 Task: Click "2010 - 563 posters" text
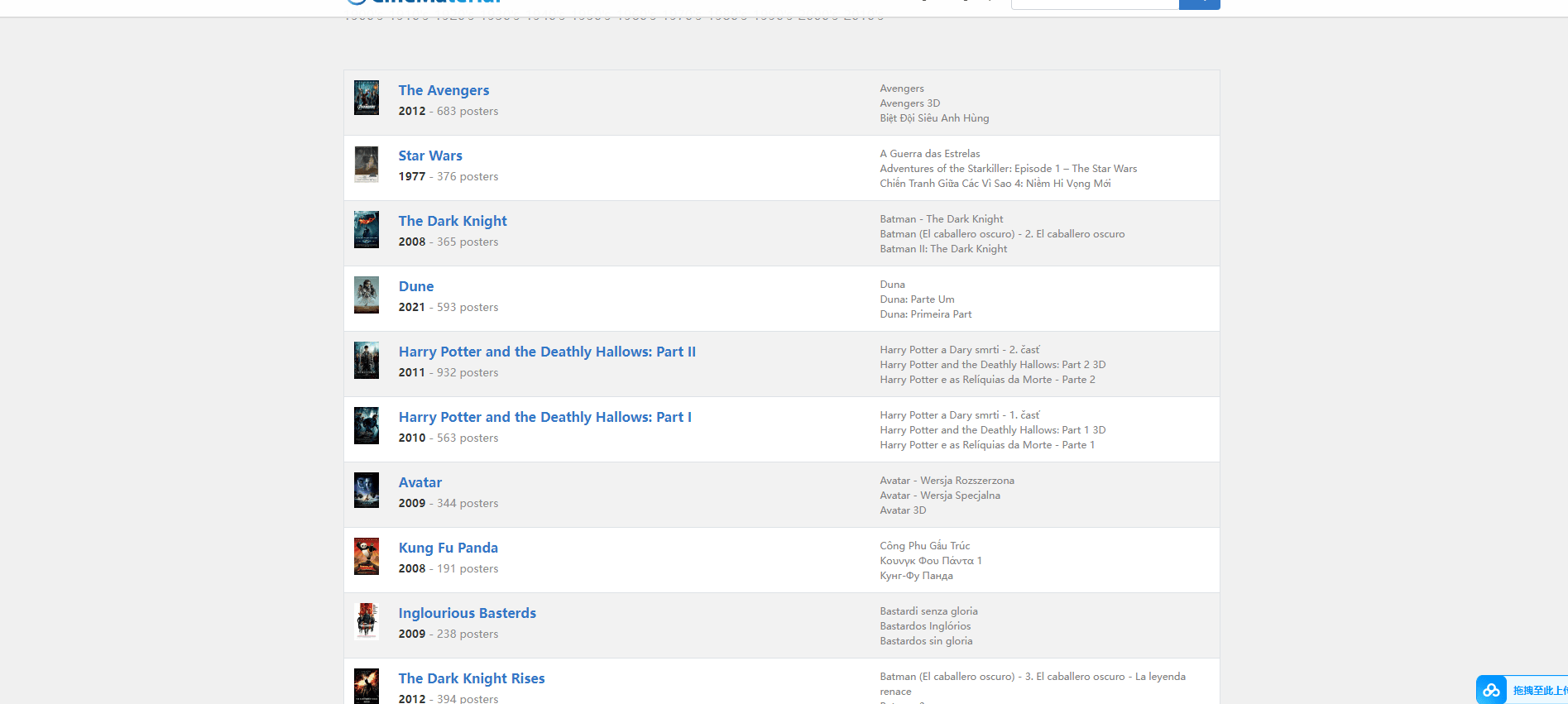pyautogui.click(x=448, y=438)
